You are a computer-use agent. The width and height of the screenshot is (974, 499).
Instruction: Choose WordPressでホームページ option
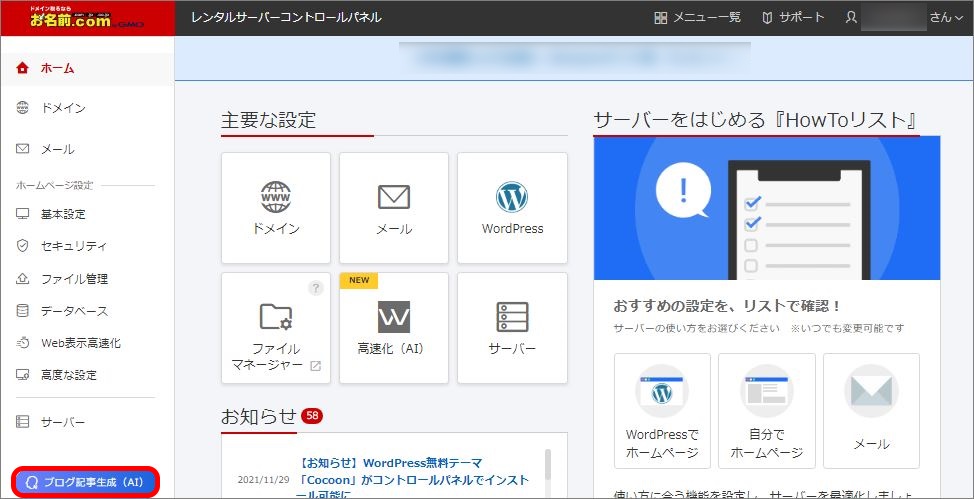662,411
